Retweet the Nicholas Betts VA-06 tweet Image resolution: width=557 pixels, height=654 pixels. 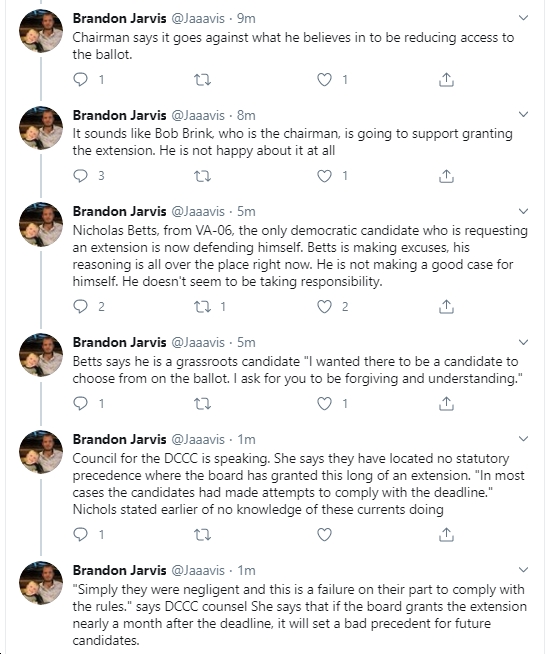point(203,307)
